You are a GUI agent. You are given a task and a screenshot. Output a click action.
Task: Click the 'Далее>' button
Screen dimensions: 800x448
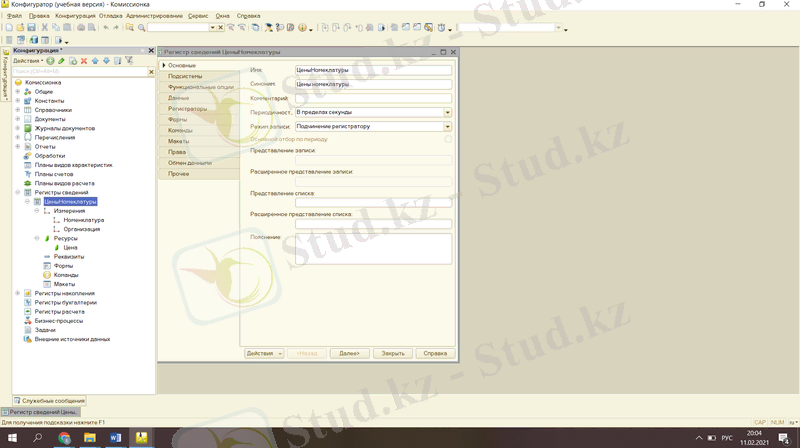tap(349, 353)
